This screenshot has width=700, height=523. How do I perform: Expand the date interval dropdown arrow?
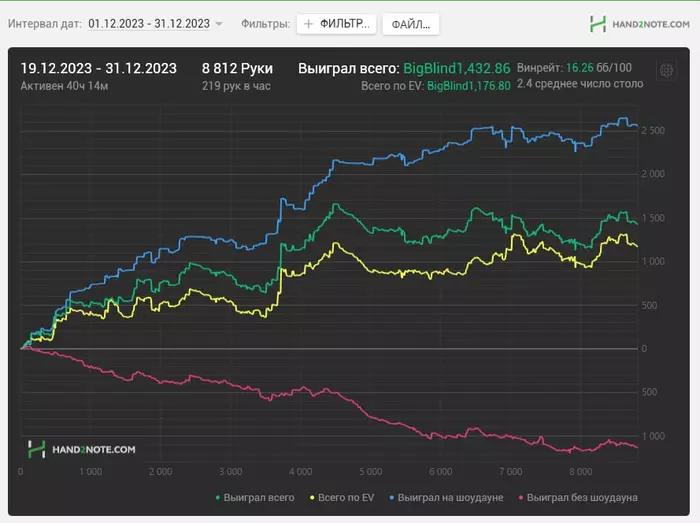(219, 23)
